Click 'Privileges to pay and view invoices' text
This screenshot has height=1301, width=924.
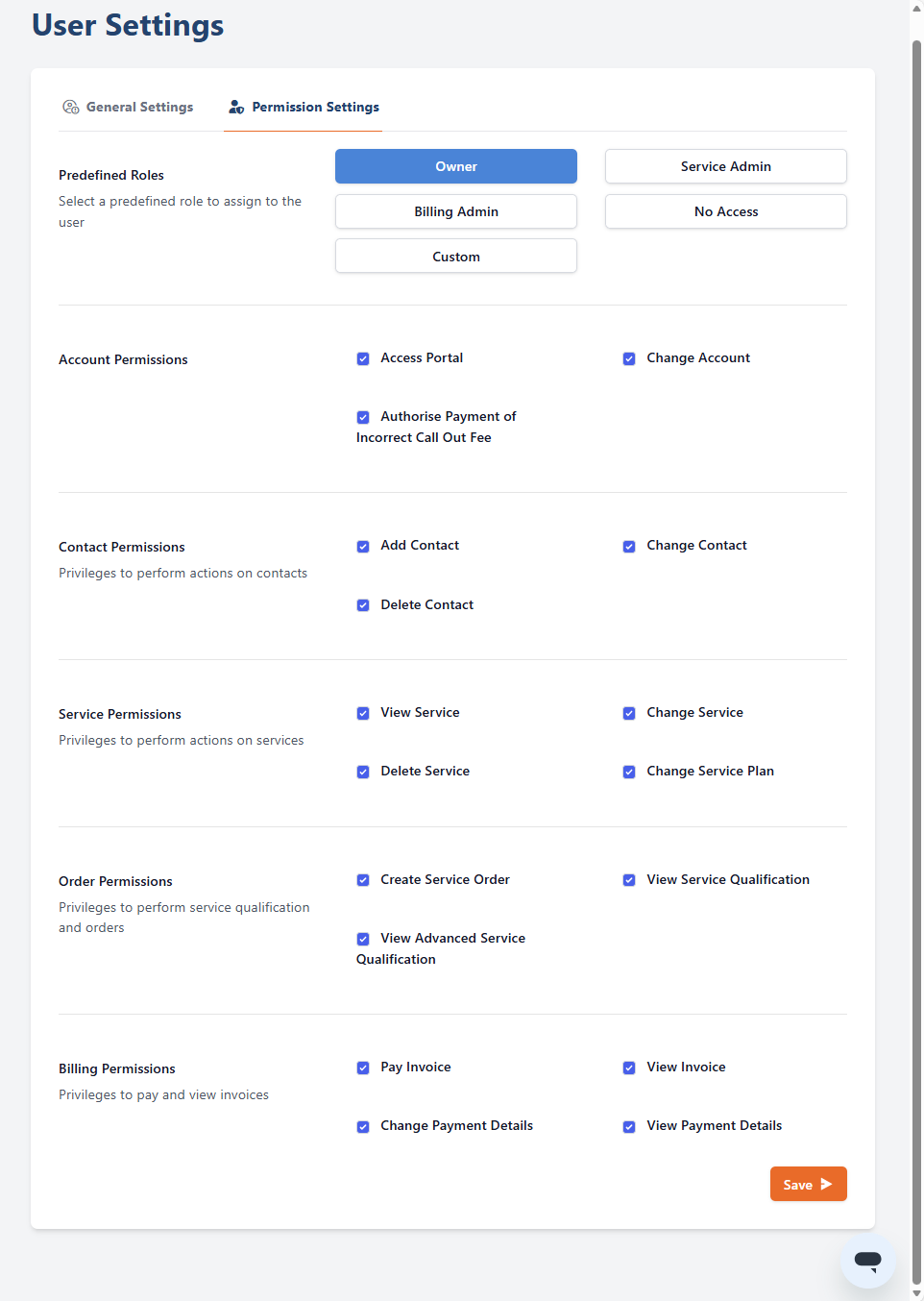[163, 1094]
